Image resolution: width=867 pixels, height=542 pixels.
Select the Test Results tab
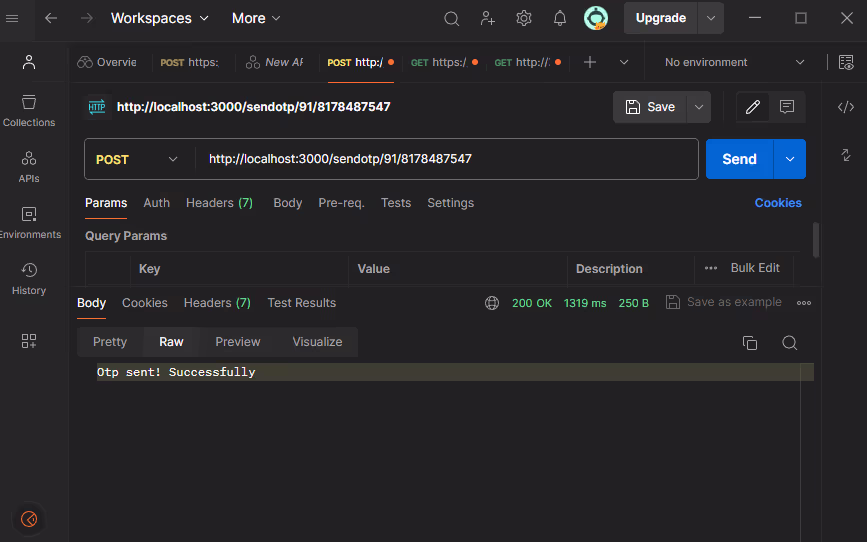pyautogui.click(x=302, y=303)
